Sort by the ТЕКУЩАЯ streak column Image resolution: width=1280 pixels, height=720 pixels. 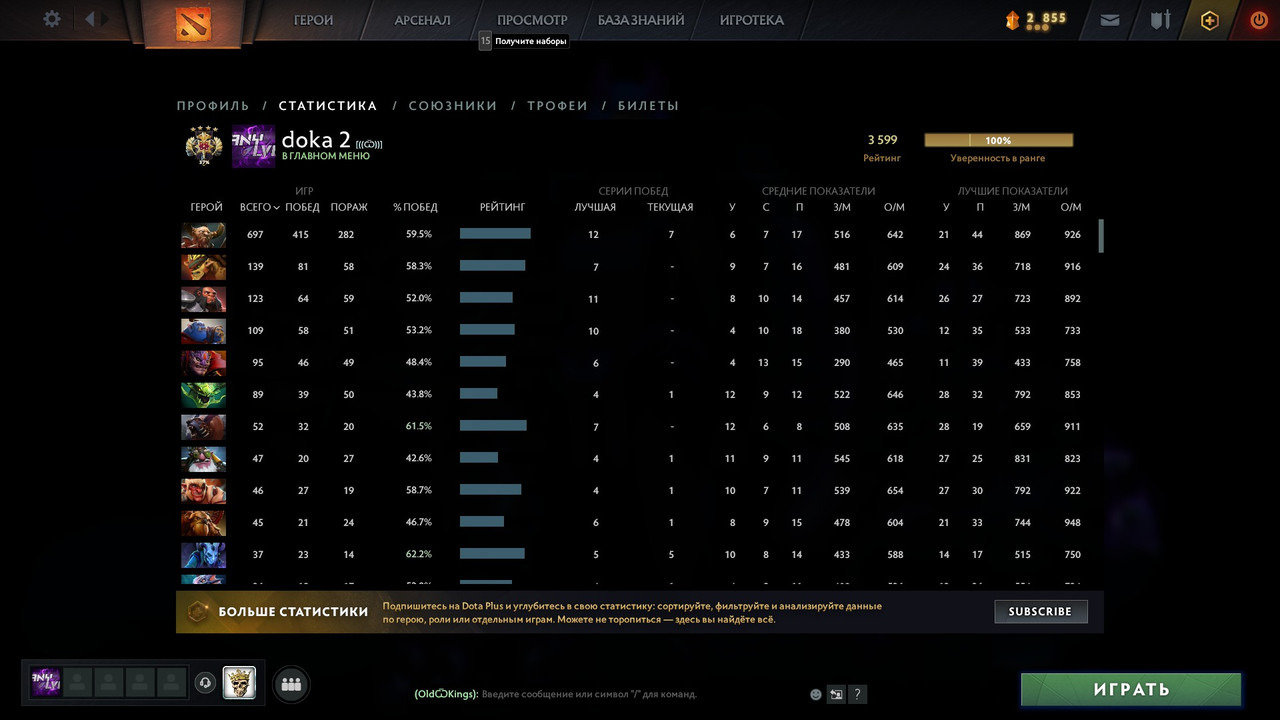(x=670, y=207)
